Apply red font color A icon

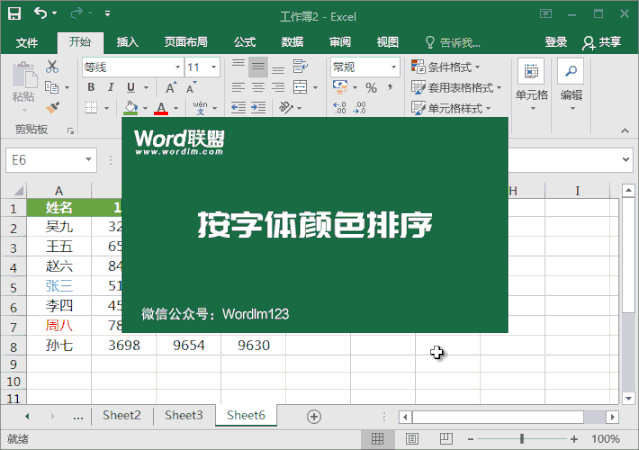[161, 108]
